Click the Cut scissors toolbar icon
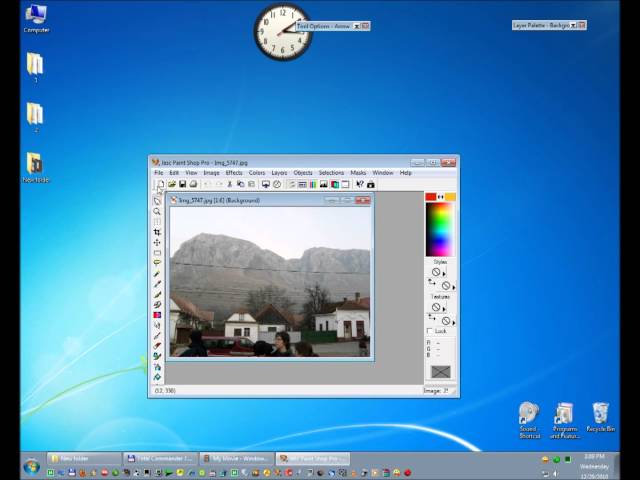Viewport: 640px width, 480px height. (229, 184)
